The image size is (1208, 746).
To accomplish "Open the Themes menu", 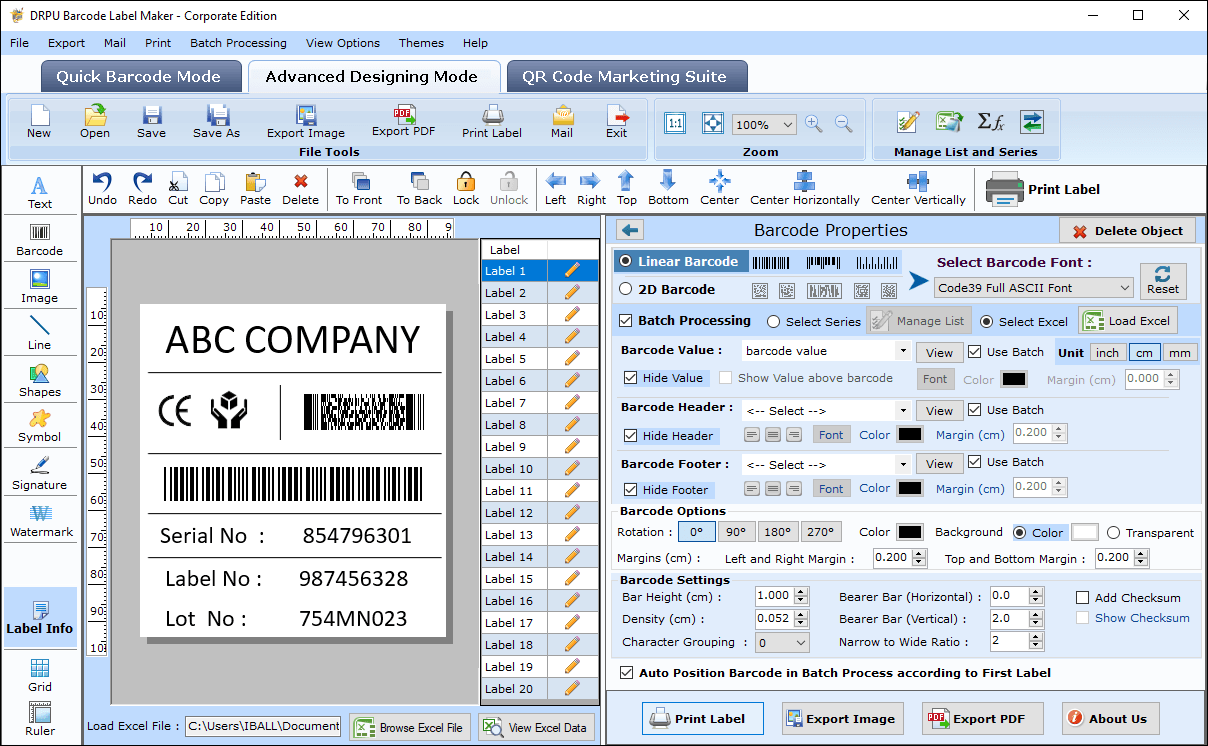I will click(421, 43).
